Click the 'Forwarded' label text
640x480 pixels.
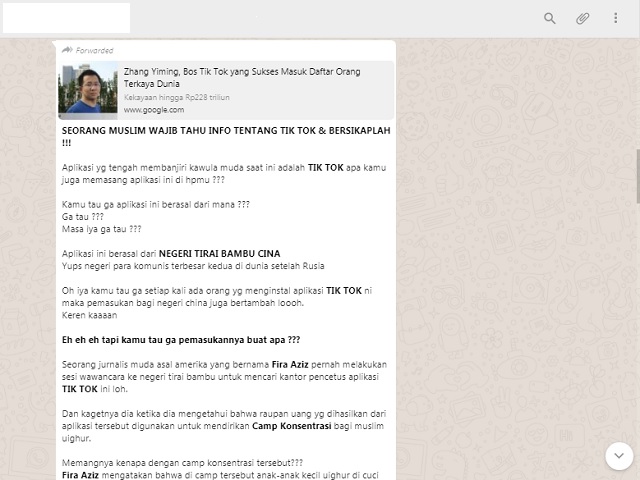95,51
